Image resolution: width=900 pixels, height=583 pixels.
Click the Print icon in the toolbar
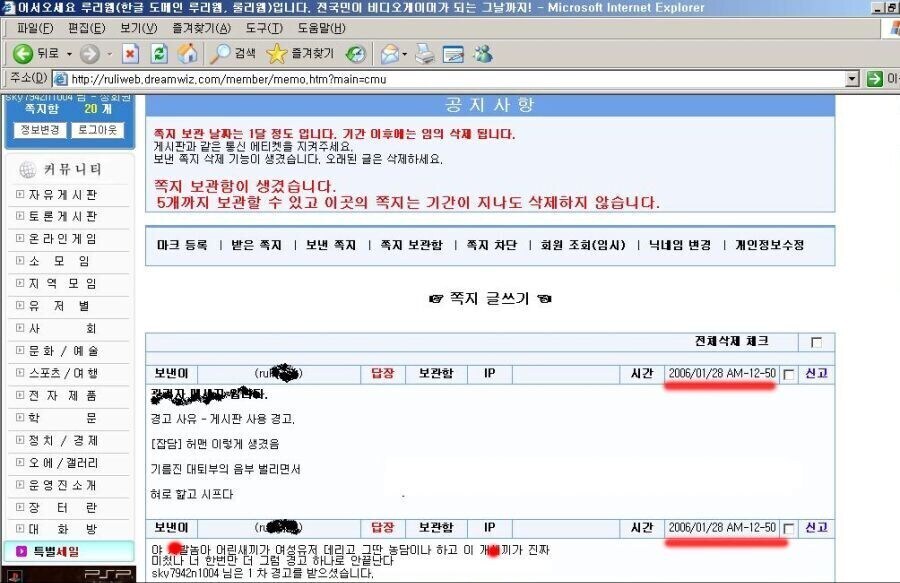pos(423,55)
